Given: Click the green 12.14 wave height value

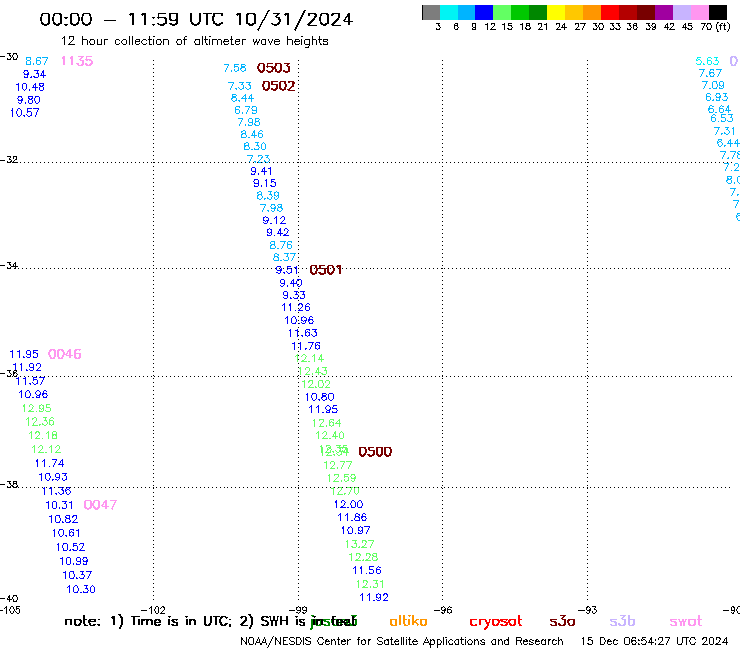Looking at the screenshot, I should point(309,359).
